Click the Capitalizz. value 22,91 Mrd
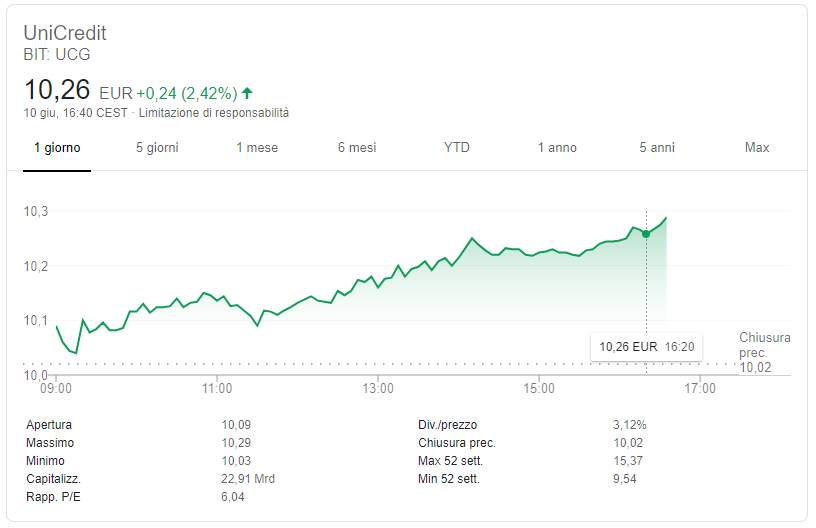The width and height of the screenshot is (816, 528). pos(248,479)
